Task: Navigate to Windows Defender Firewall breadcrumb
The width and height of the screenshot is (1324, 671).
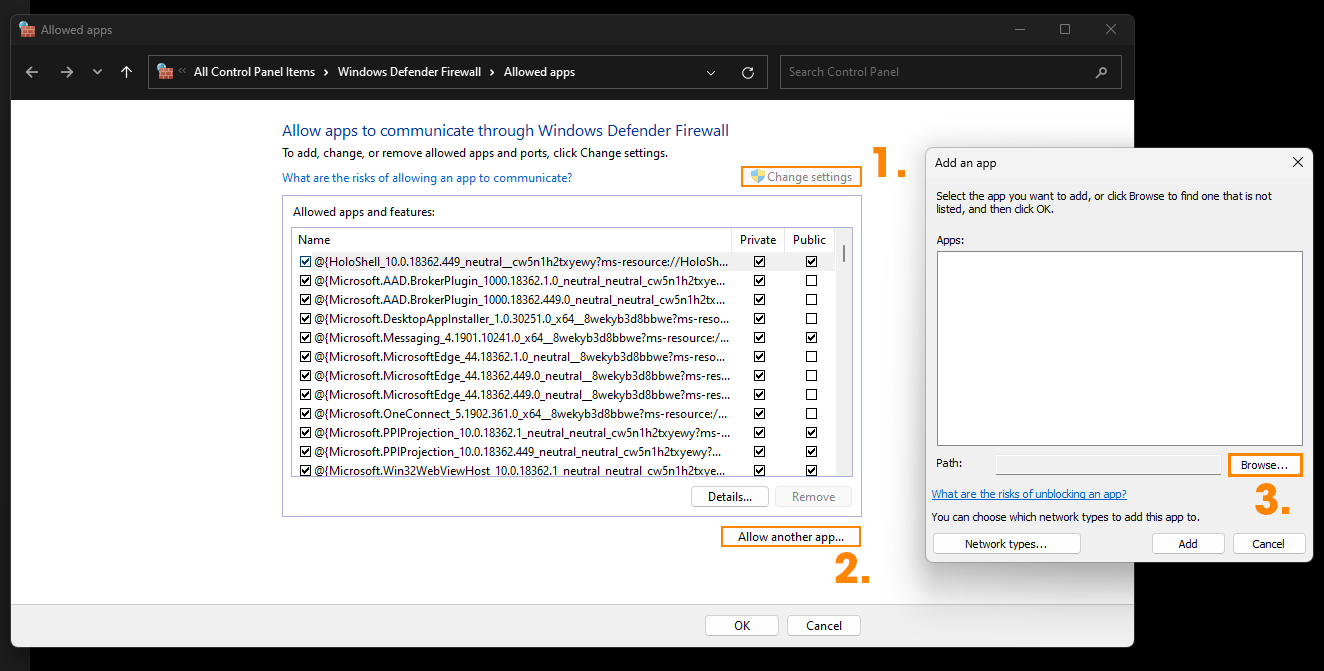Action: point(409,72)
